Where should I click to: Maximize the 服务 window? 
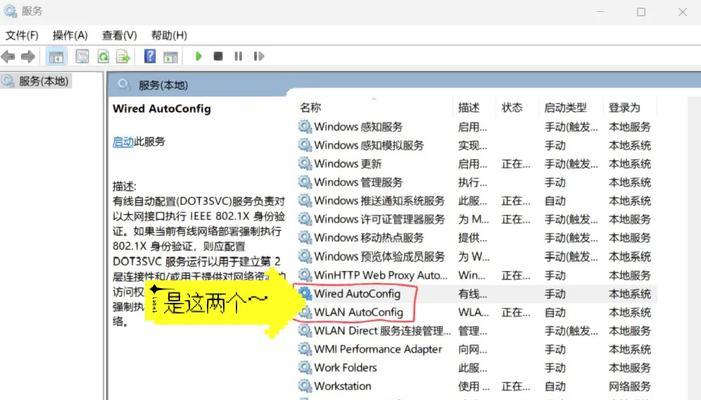[x=641, y=12]
